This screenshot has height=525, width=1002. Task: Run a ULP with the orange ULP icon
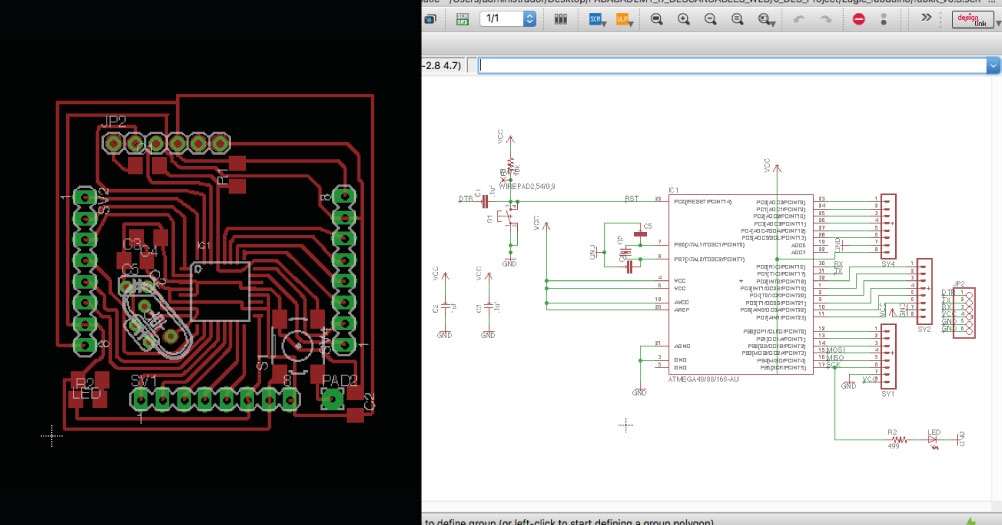pos(624,20)
